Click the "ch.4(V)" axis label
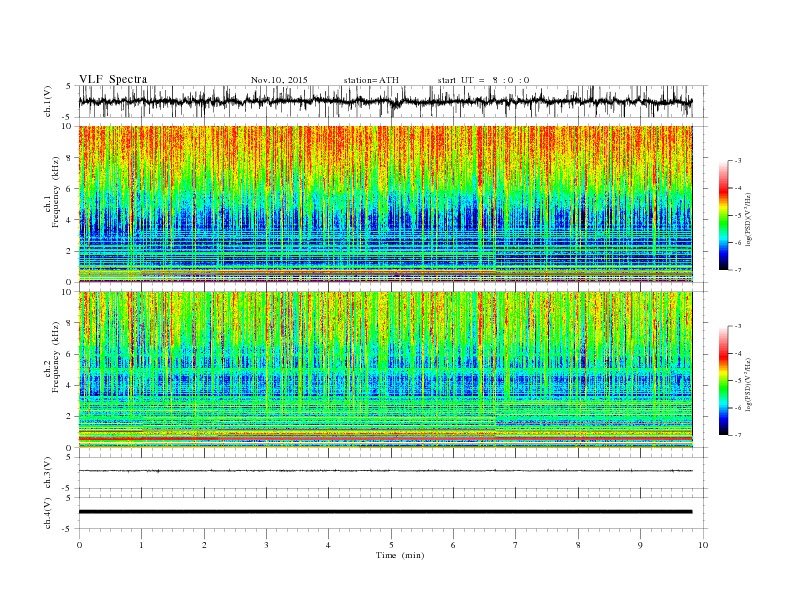Screen dimensions: 792x612 click(x=48, y=513)
